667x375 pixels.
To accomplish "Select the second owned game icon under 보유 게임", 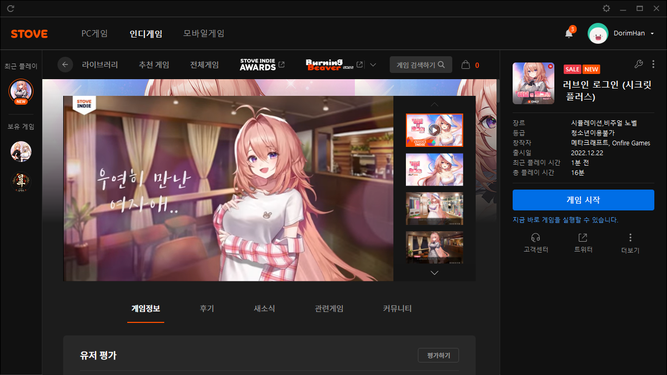I will tap(21, 182).
